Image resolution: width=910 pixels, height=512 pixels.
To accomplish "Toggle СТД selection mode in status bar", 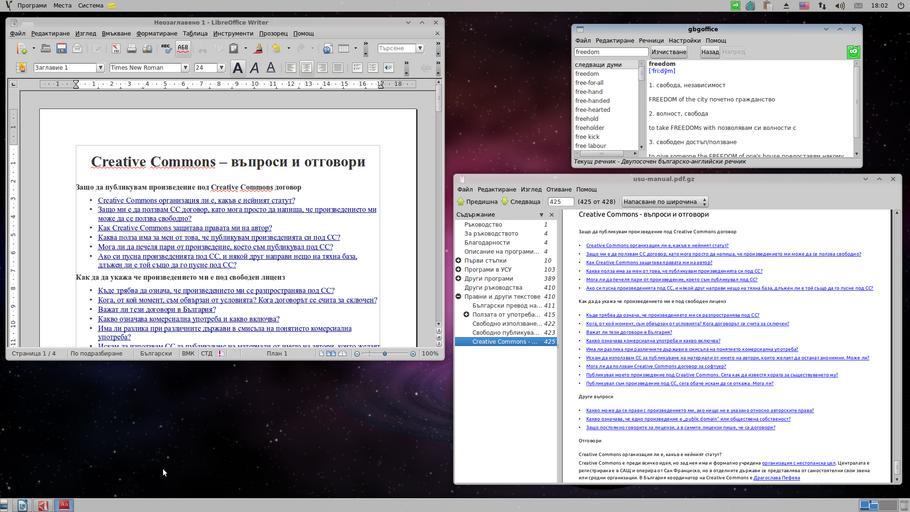I will pos(206,354).
